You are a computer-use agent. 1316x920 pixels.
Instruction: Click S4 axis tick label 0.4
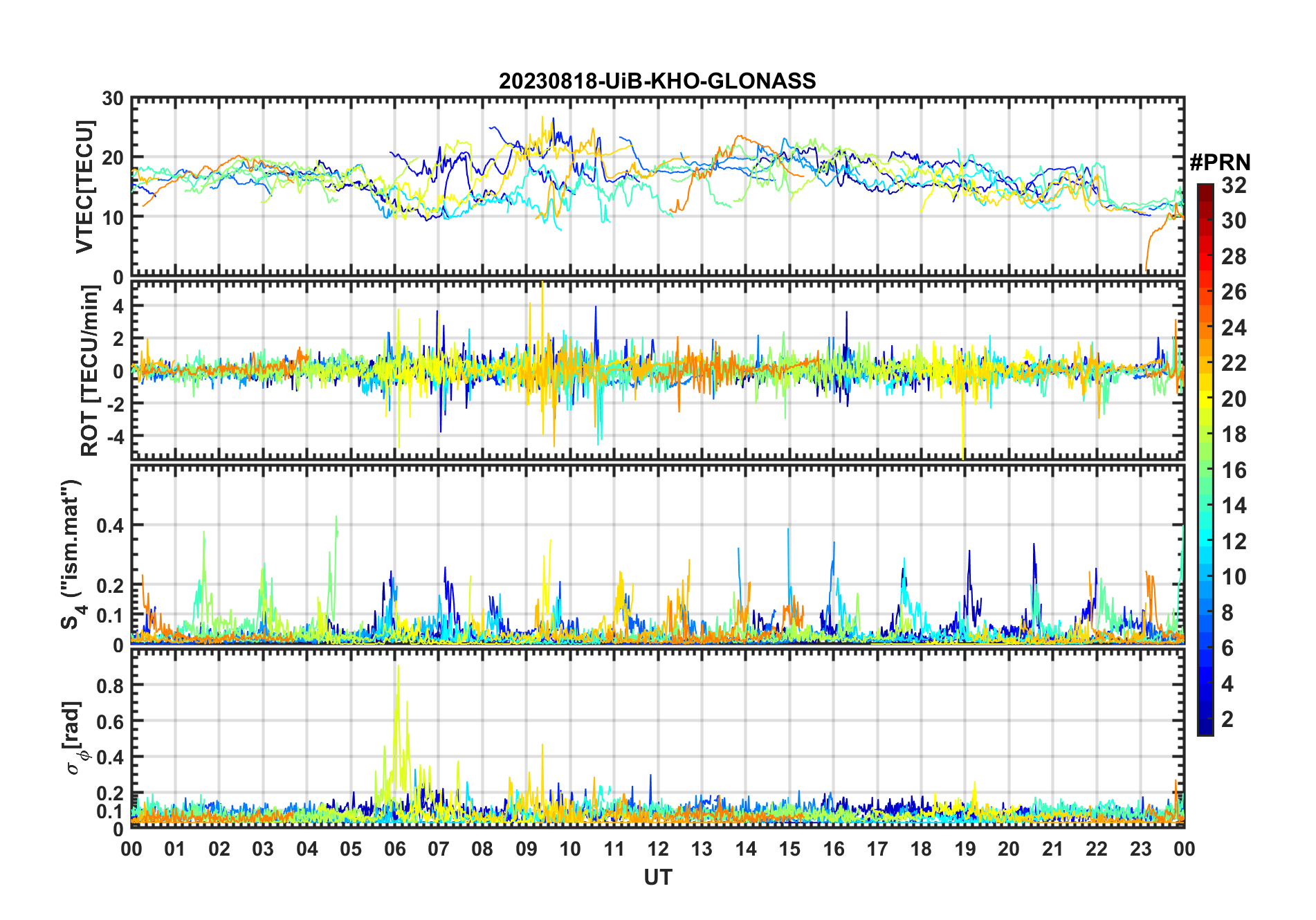coord(110,526)
